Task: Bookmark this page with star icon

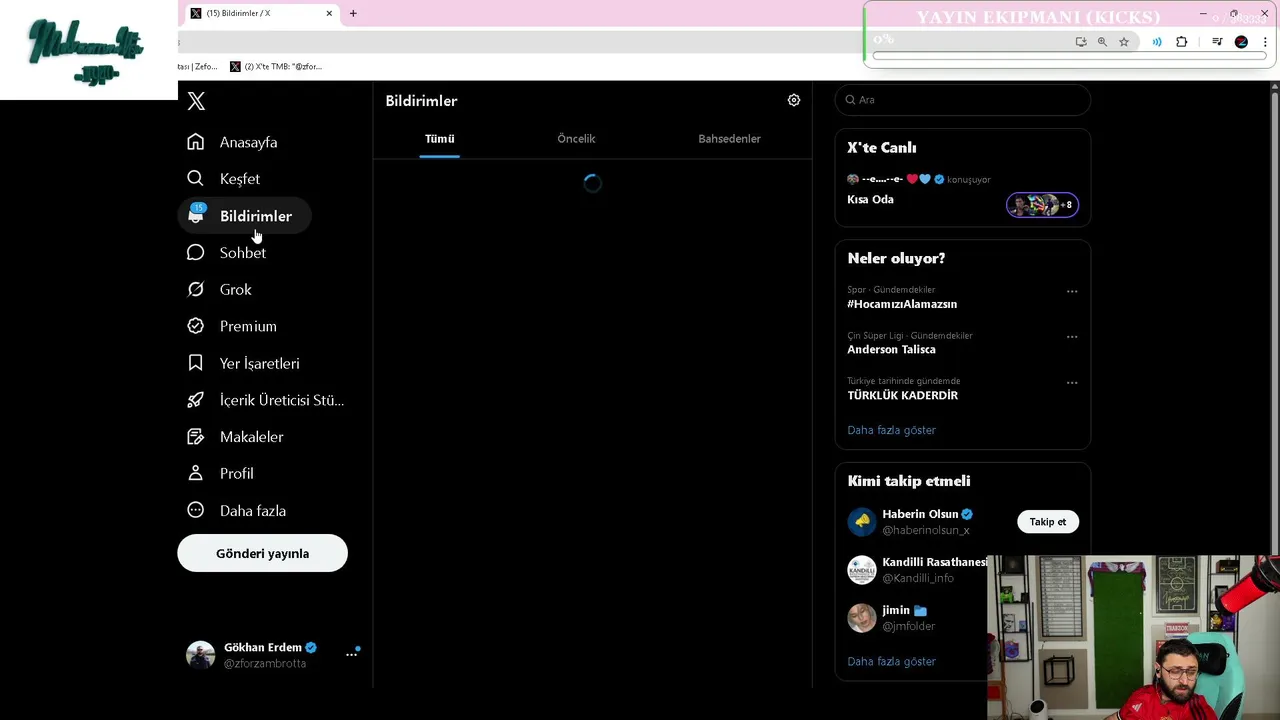Action: pos(1124,42)
